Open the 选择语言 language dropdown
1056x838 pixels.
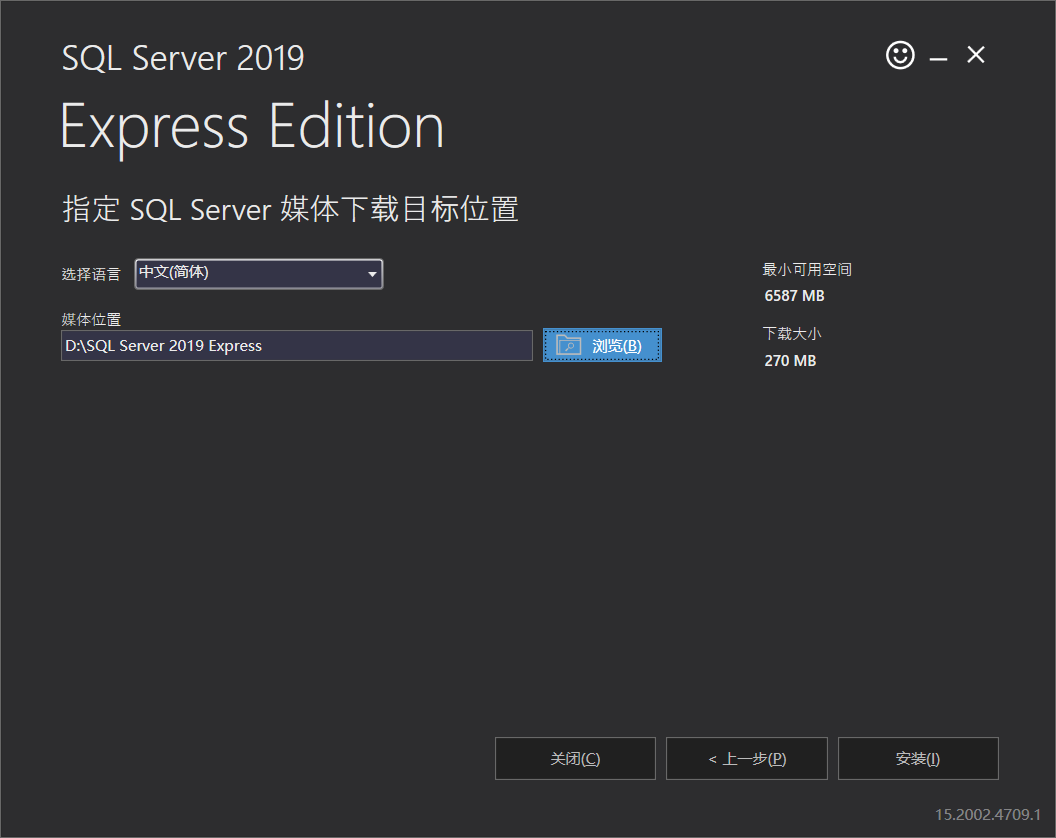pos(259,273)
